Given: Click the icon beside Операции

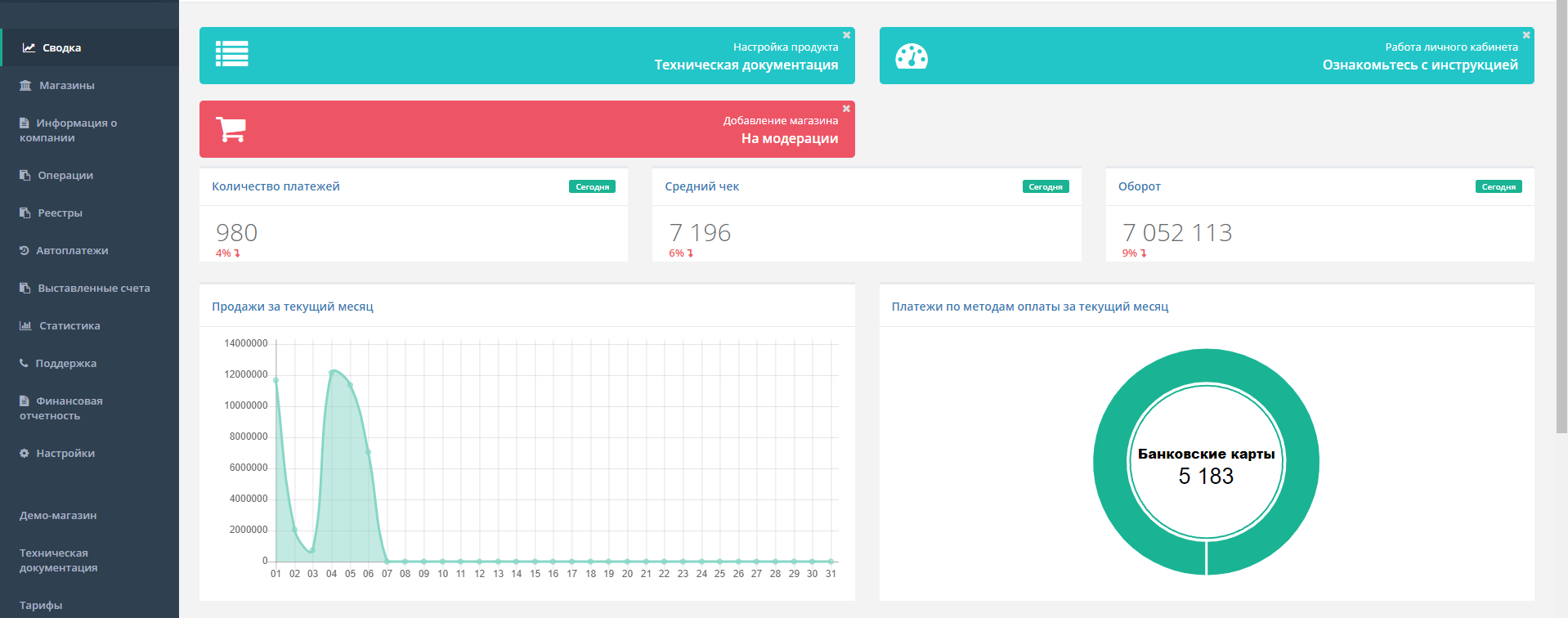Looking at the screenshot, I should (x=25, y=175).
